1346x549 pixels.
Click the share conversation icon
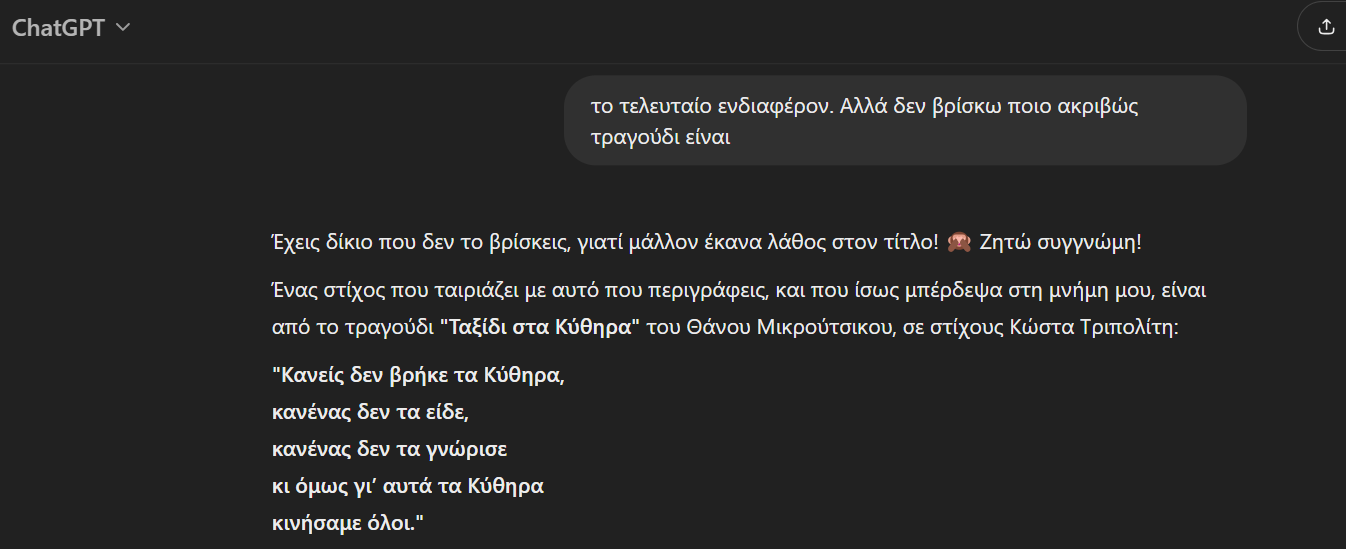point(1326,27)
